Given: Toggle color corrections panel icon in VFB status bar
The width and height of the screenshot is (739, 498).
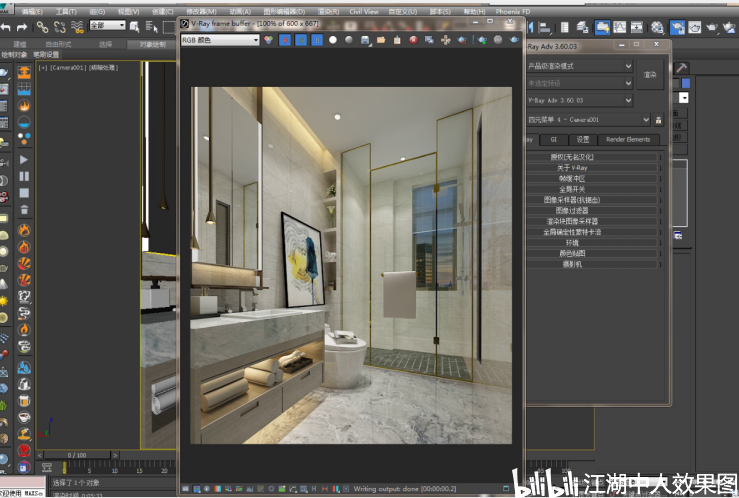Looking at the screenshot, I should pos(186,489).
